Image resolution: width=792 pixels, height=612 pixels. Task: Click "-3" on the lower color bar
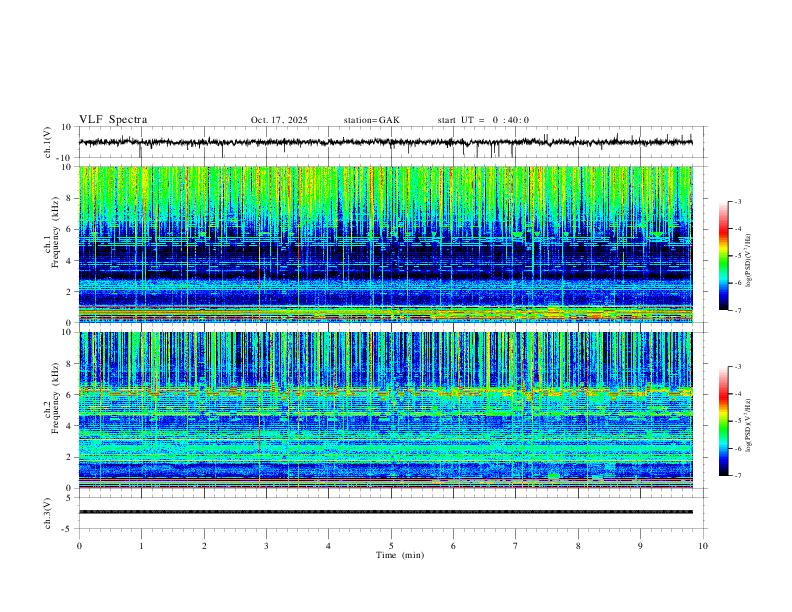pyautogui.click(x=737, y=367)
